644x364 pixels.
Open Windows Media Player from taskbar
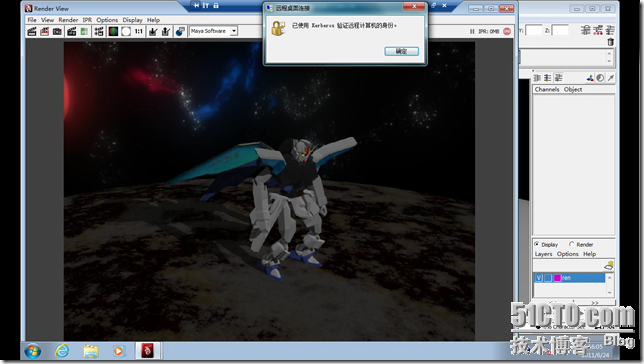pos(119,351)
